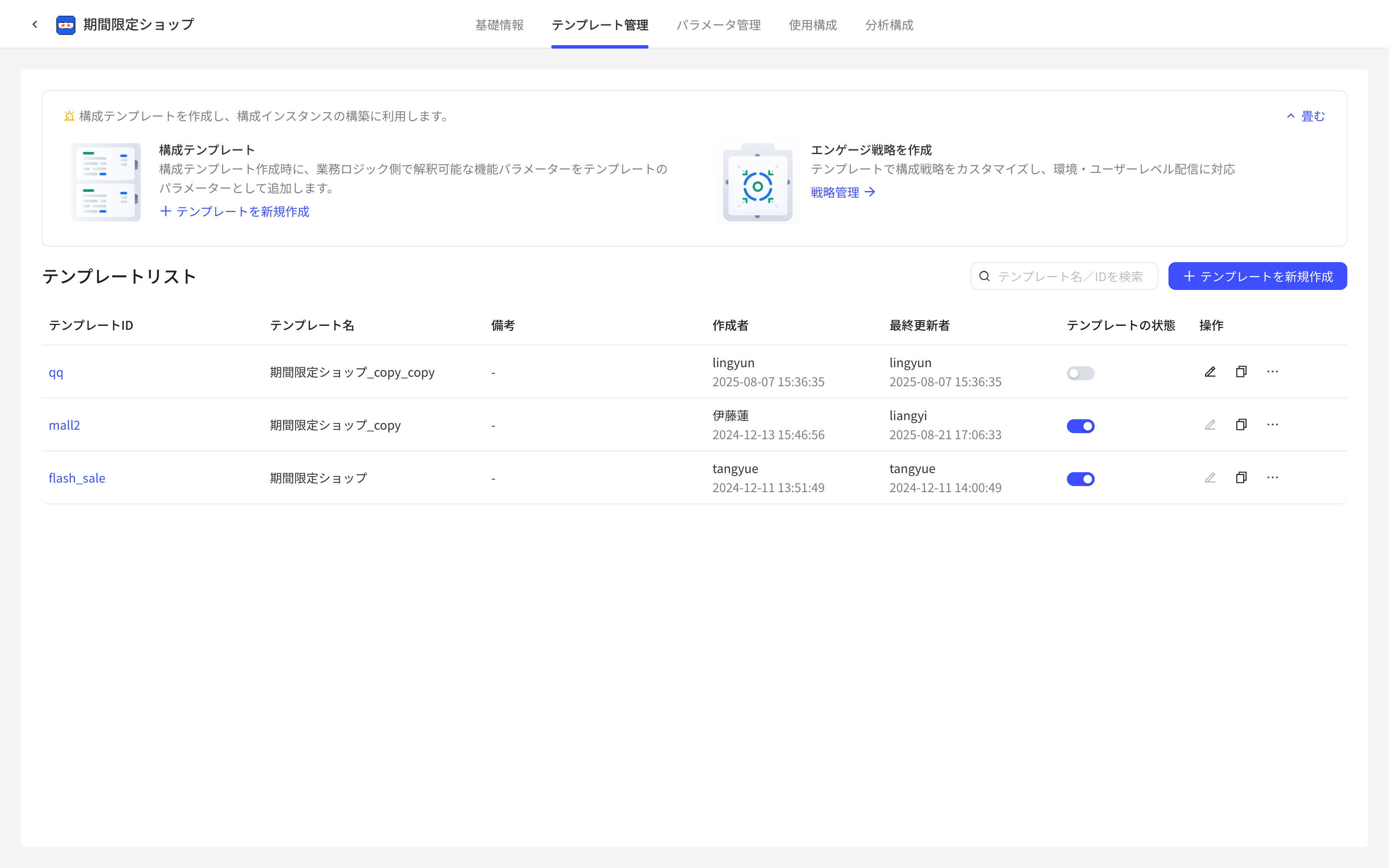Viewport: 1389px width, 868px height.
Task: Click timestamp 2024-12-11 14:00:49
Action: tap(945, 488)
